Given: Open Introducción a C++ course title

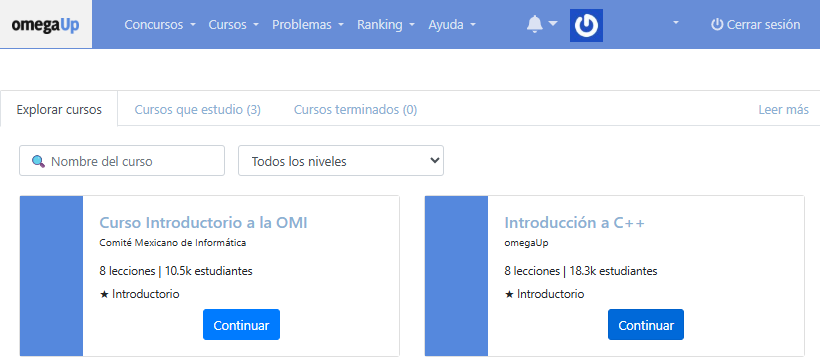Looking at the screenshot, I should 575,223.
